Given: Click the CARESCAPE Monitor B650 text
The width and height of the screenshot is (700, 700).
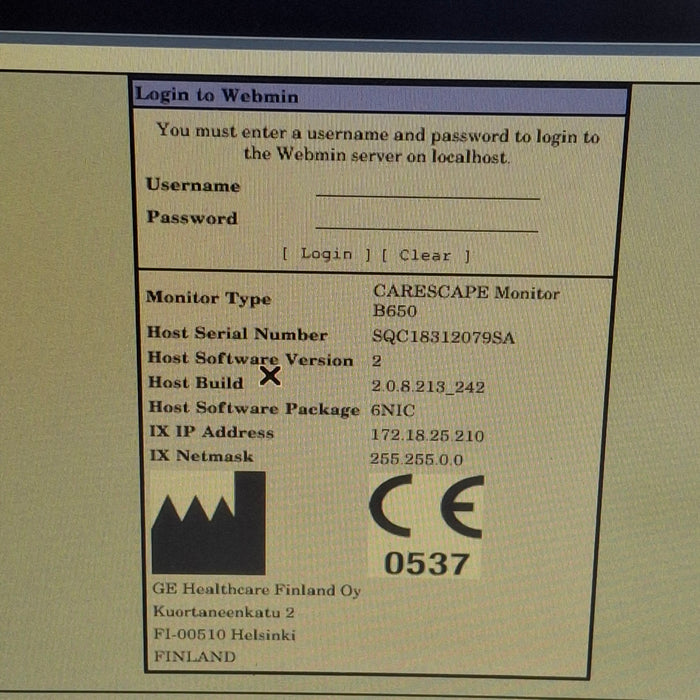Looking at the screenshot, I should 466,301.
